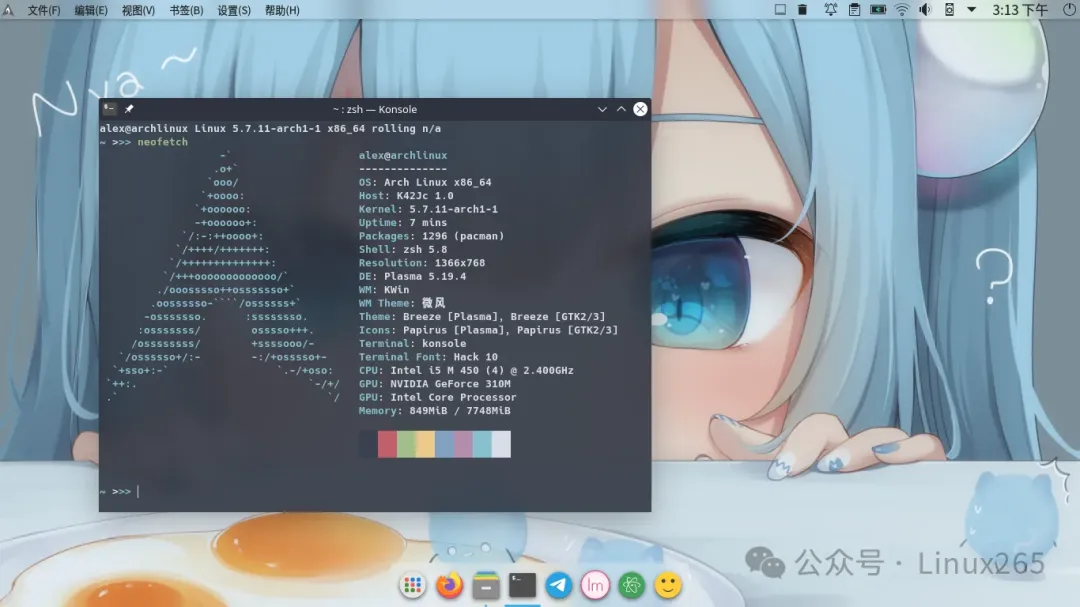
Task: Minimize the Konsole window with down chevron
Action: 602,109
